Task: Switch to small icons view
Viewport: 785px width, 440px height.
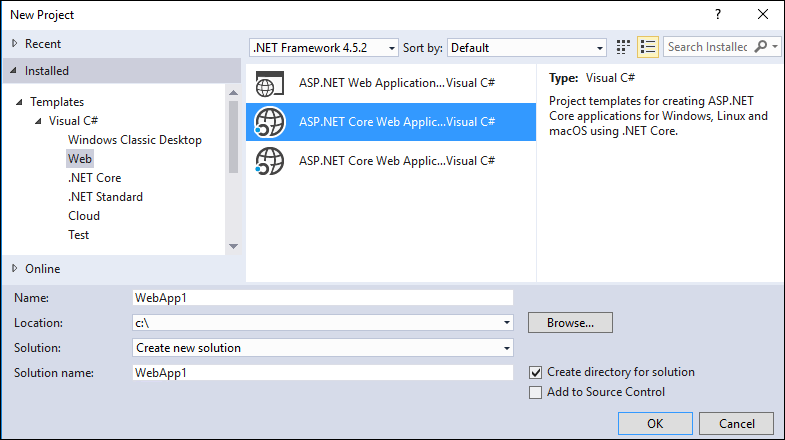Action: 624,47
